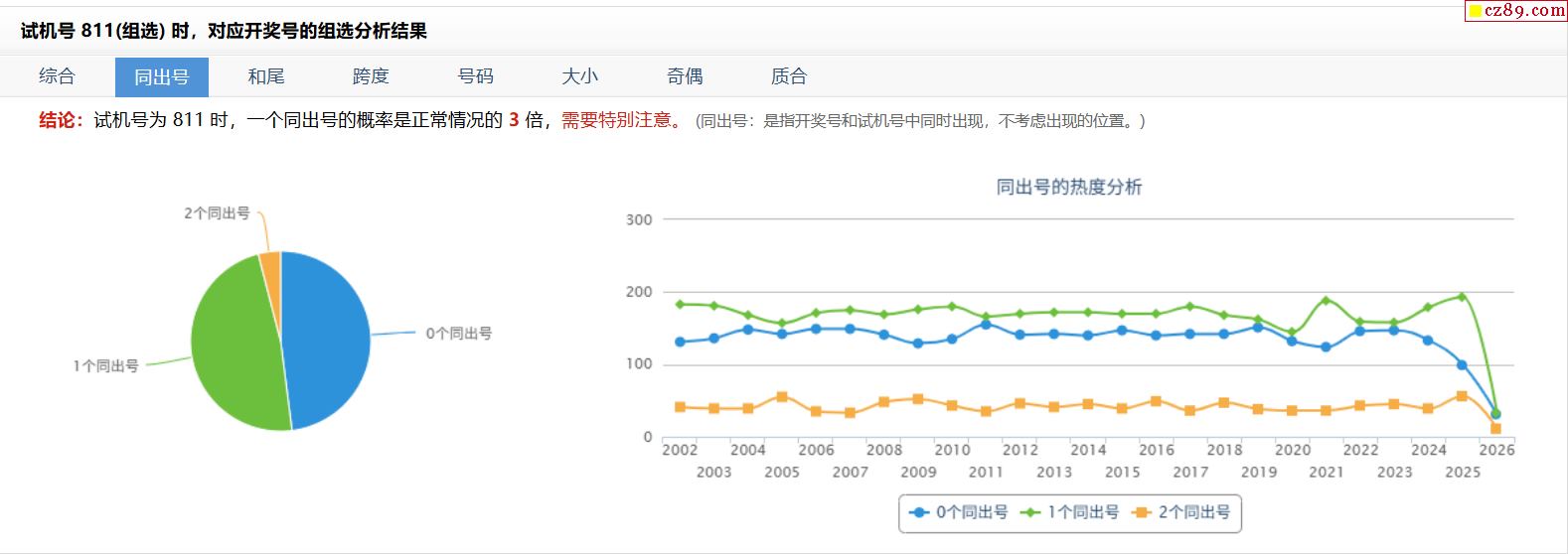Select the 同出号 tab
1568x554 pixels.
click(161, 76)
